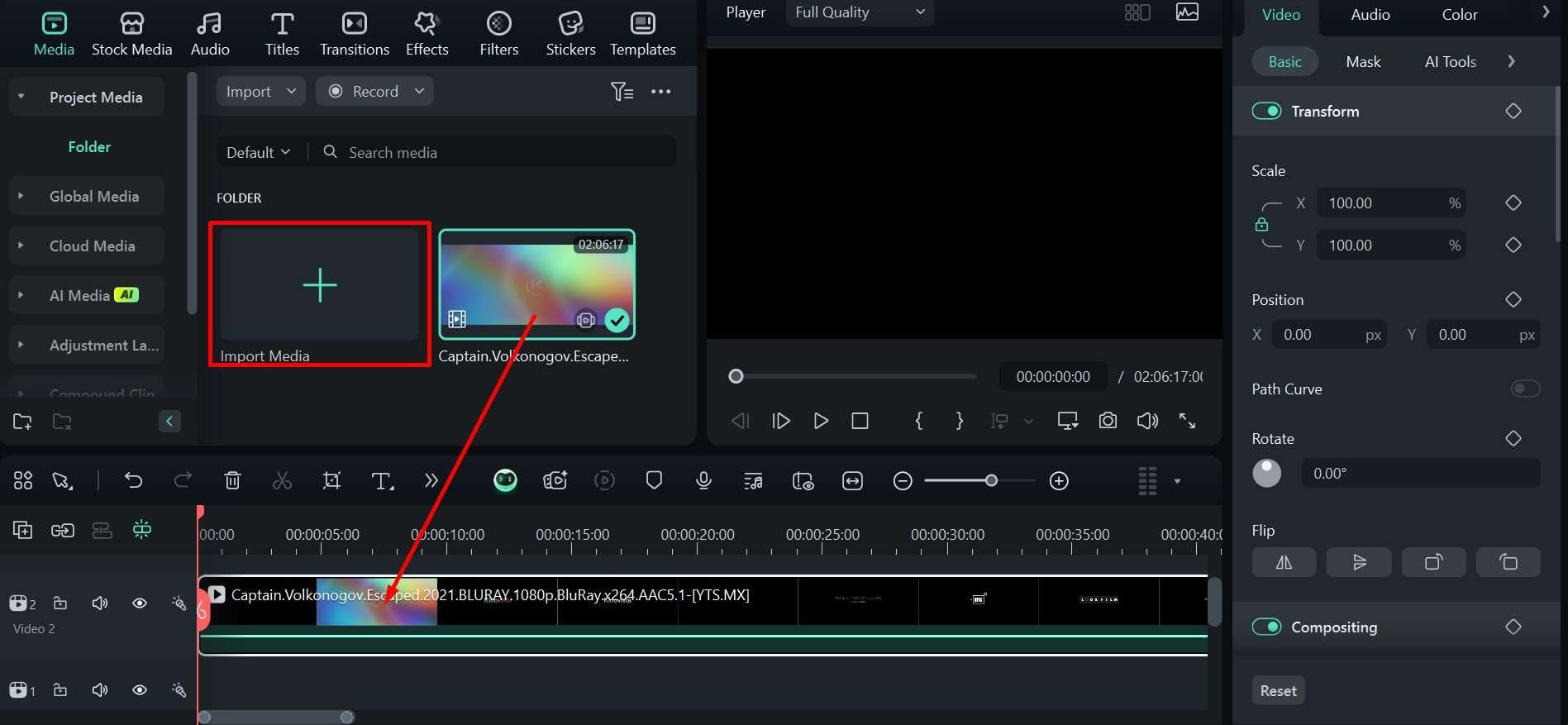Image resolution: width=1568 pixels, height=725 pixels.
Task: Undo the last action
Action: (133, 480)
